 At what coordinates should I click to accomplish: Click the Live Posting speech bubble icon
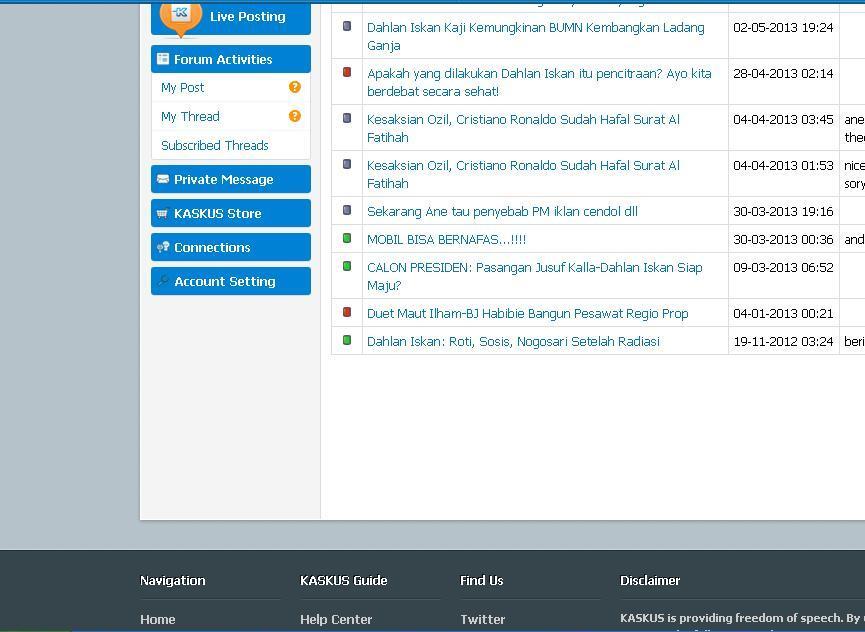(x=181, y=15)
